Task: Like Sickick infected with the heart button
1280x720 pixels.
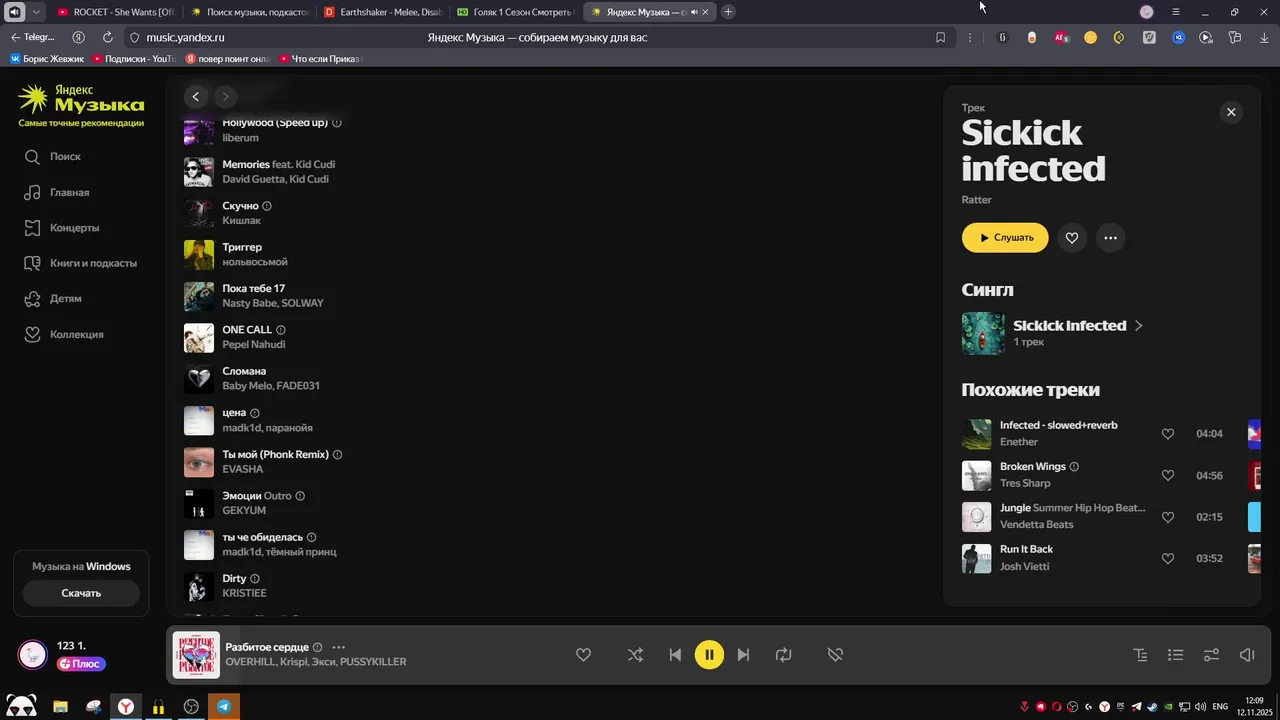Action: [x=1072, y=238]
